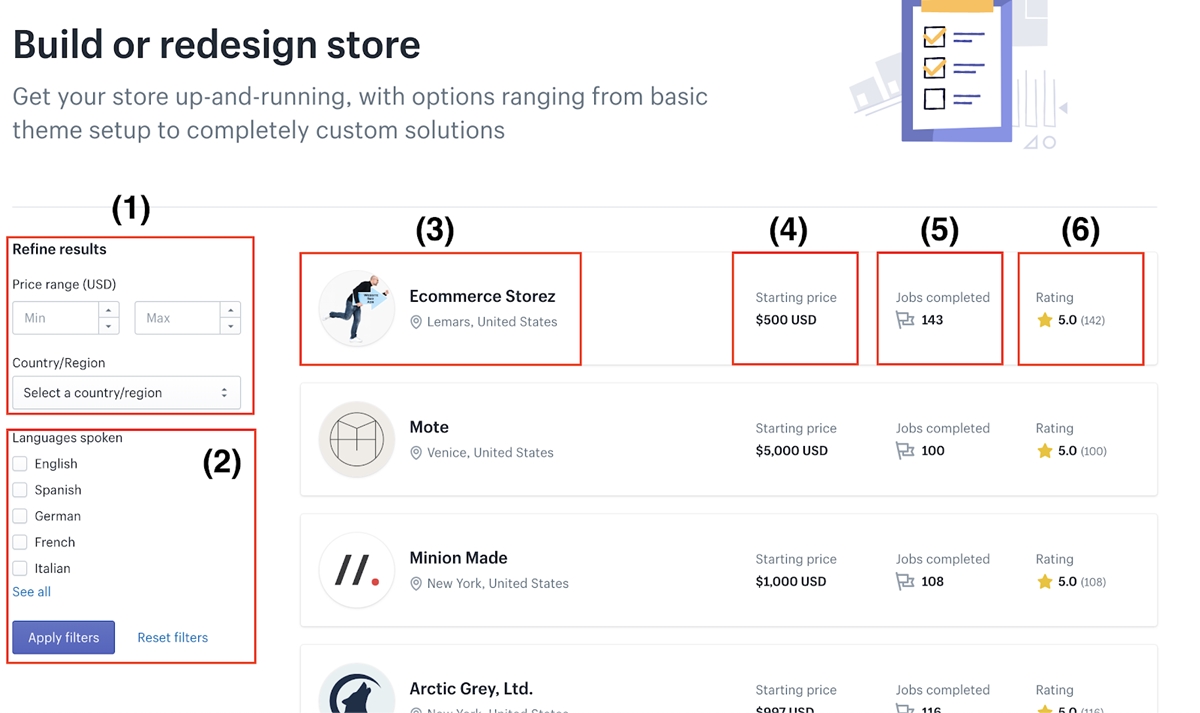Image resolution: width=1200 pixels, height=713 pixels.
Task: Open the Arctic Grey wolf logo
Action: click(x=357, y=688)
